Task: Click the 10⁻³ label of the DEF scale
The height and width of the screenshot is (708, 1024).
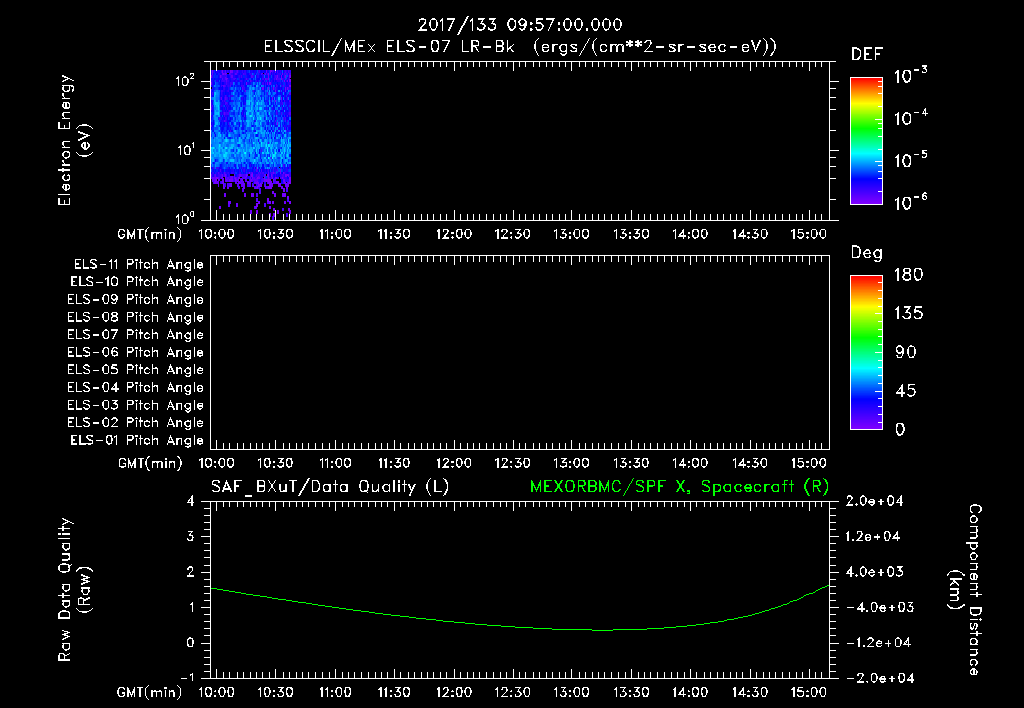Action: click(910, 76)
